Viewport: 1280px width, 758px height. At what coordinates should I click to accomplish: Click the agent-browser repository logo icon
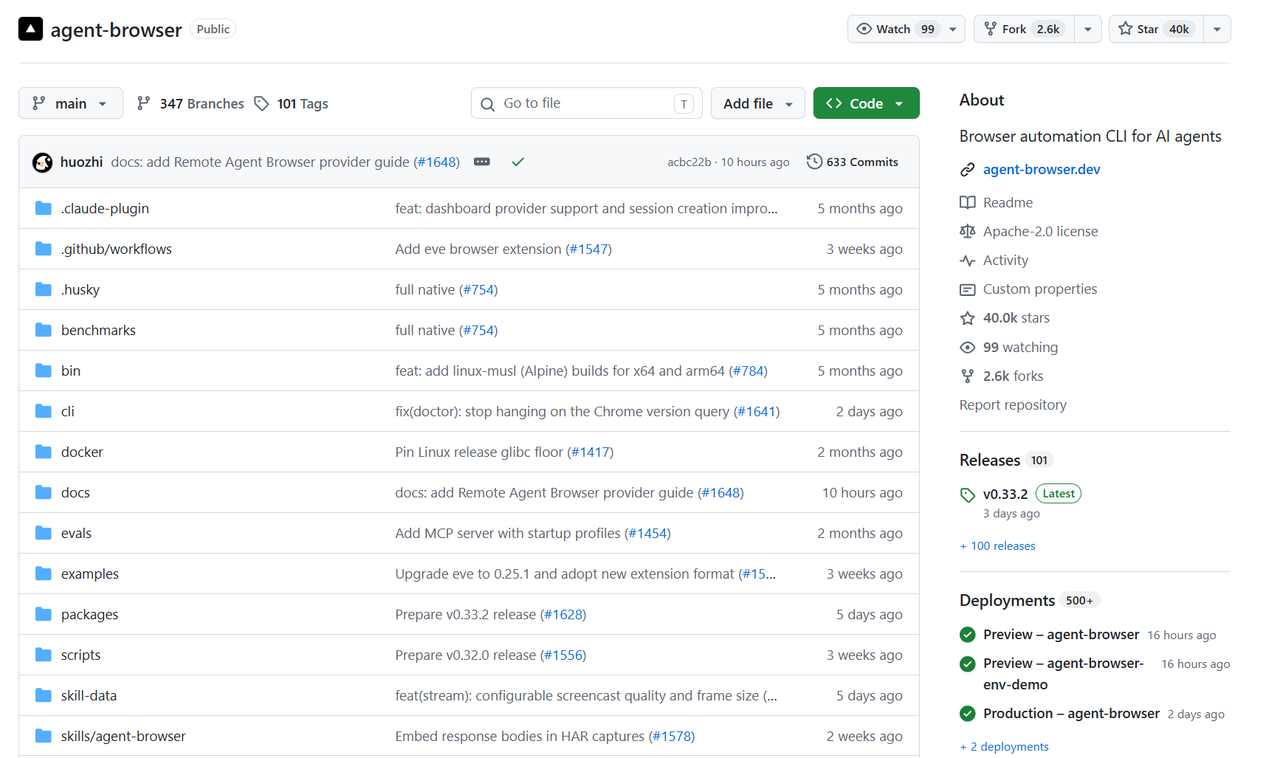click(31, 29)
